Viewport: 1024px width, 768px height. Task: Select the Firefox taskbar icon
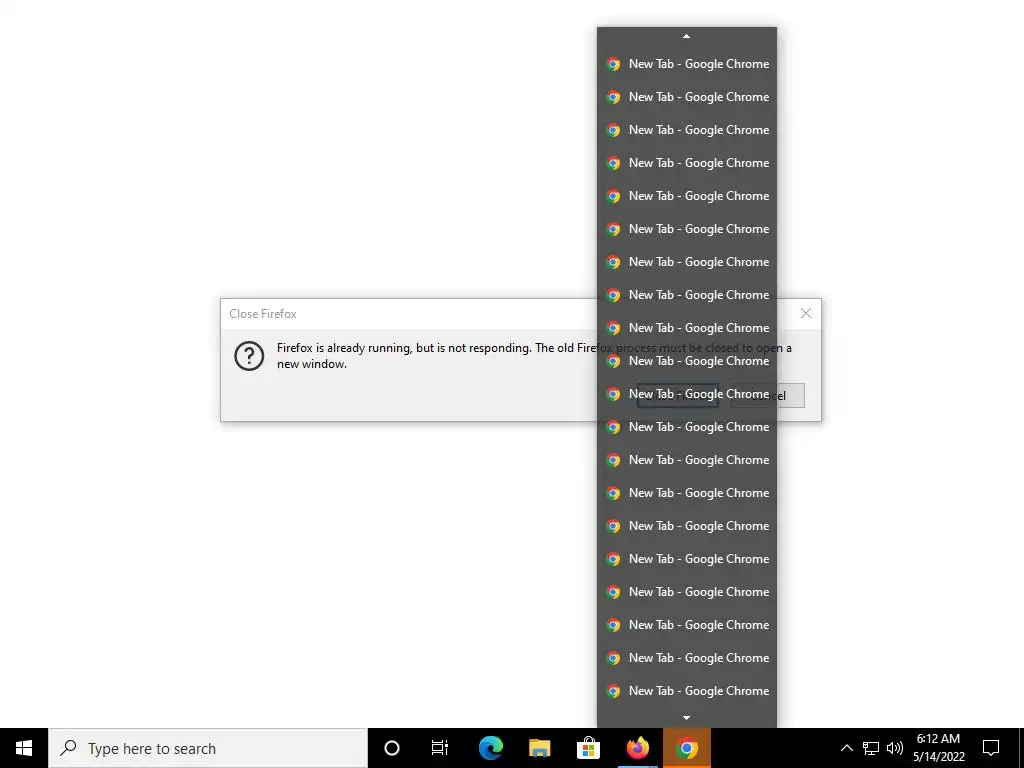click(638, 748)
